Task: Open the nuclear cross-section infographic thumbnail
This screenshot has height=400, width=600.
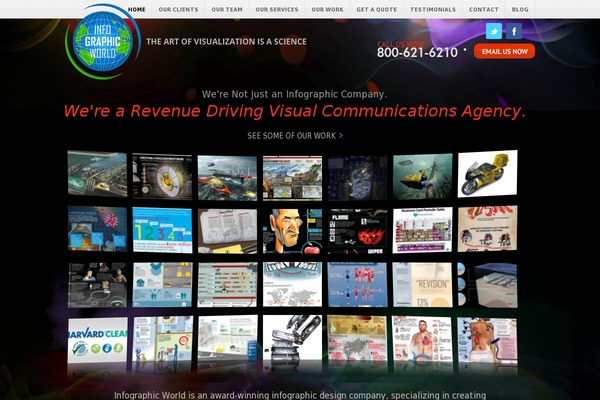Action: pyautogui.click(x=162, y=176)
